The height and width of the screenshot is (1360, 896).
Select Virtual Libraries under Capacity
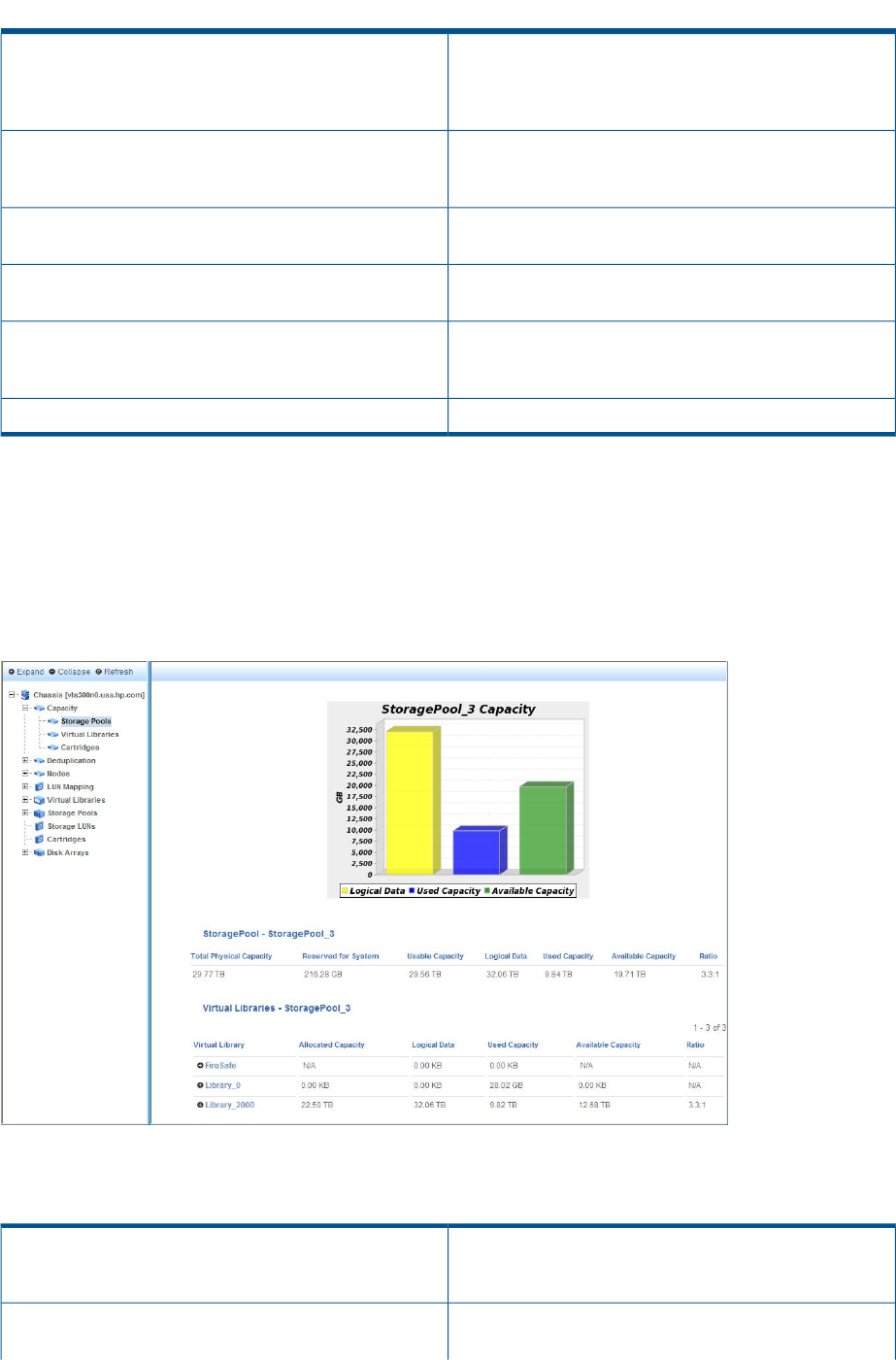[x=90, y=735]
